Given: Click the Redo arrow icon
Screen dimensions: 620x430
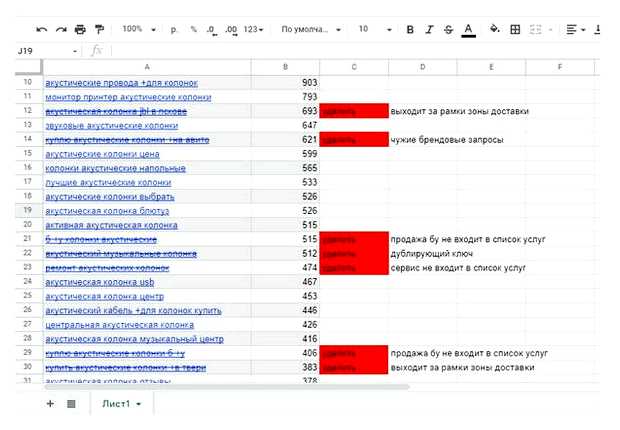Looking at the screenshot, I should 61,30.
